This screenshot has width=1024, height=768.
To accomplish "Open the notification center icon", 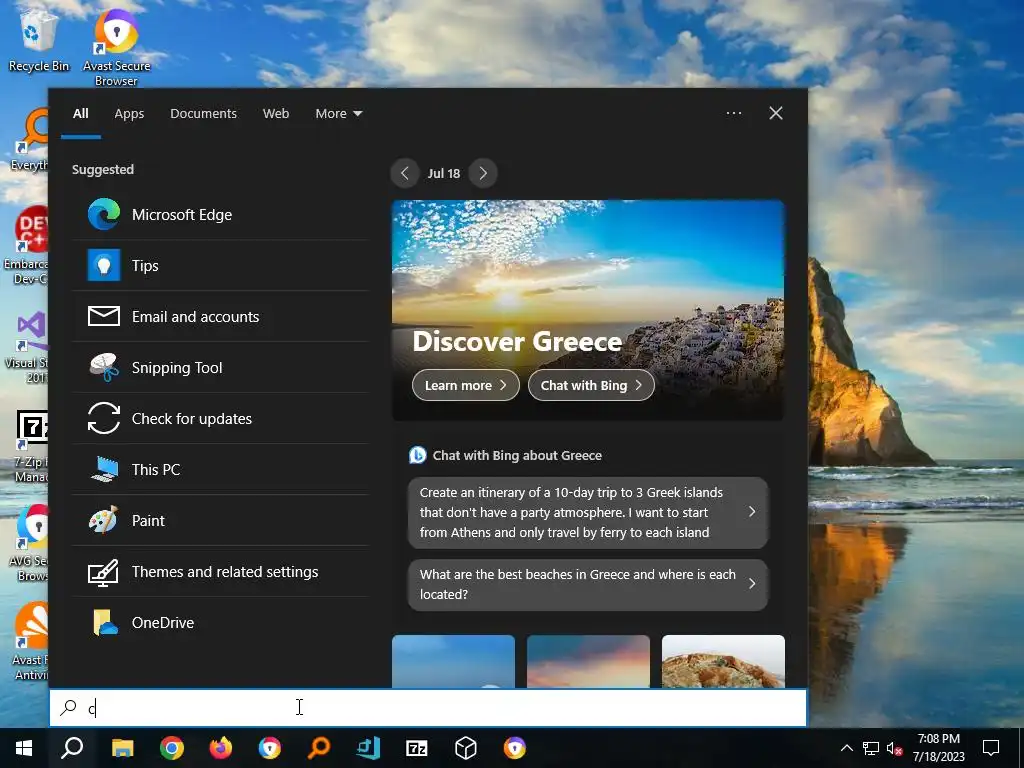I will pos(991,748).
